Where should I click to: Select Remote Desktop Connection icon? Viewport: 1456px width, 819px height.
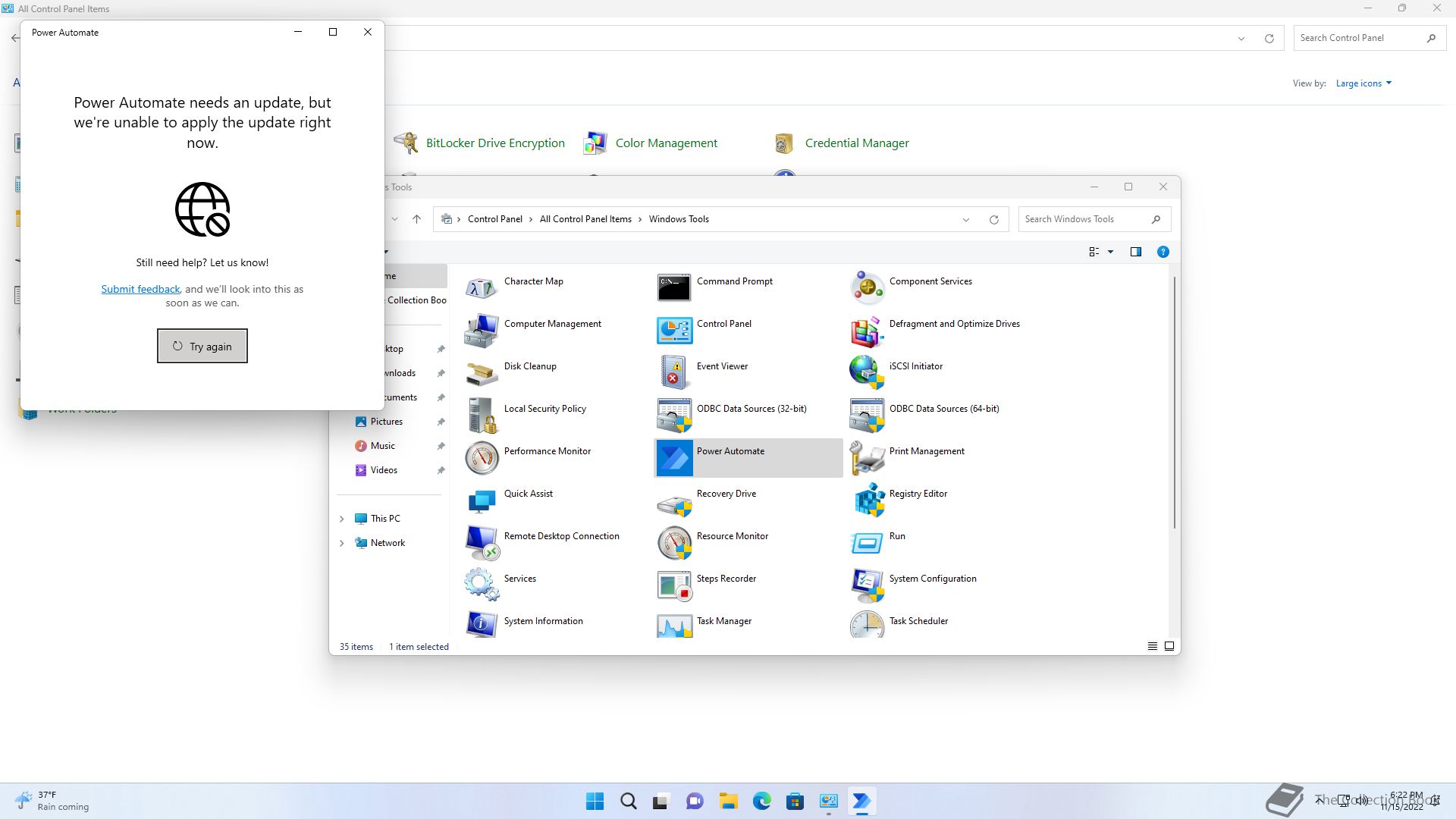point(482,543)
